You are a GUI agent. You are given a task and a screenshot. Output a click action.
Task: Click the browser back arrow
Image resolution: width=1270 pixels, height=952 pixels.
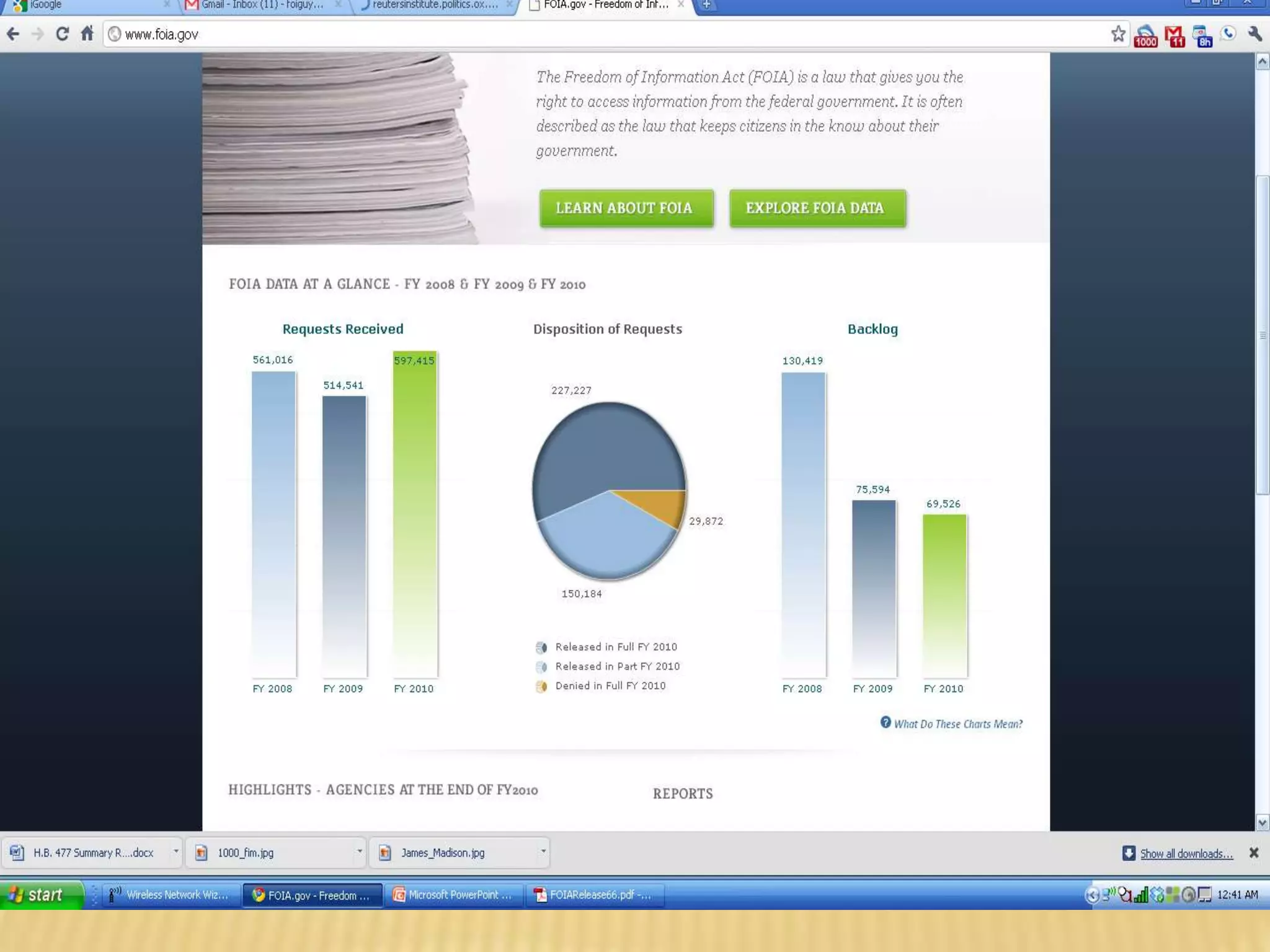click(x=13, y=34)
